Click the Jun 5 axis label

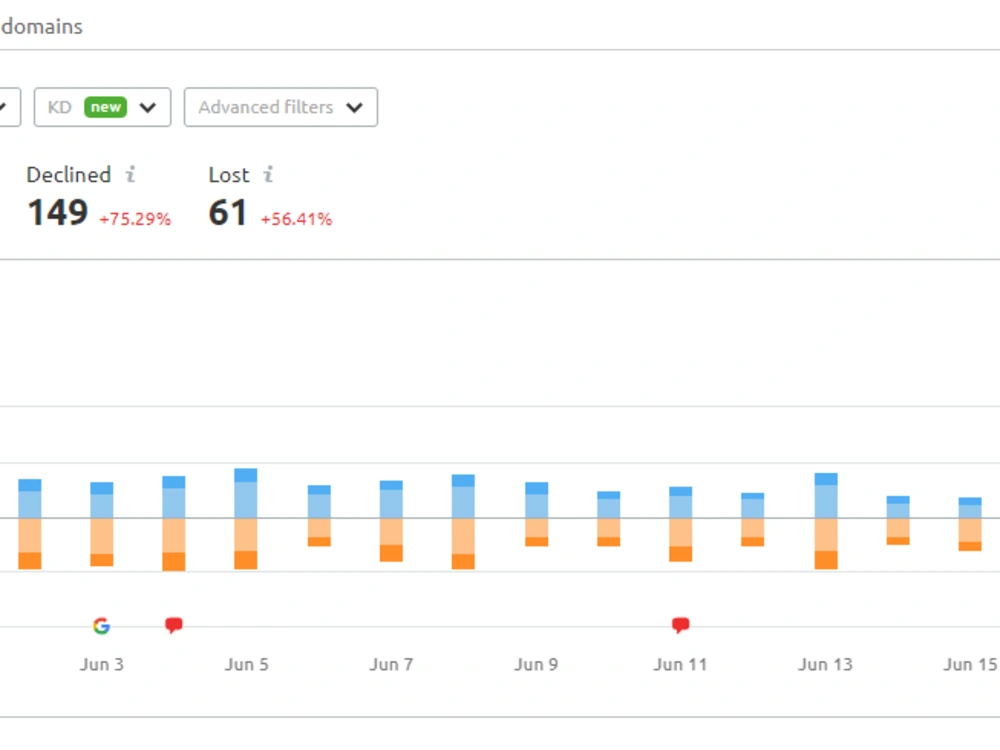[246, 665]
